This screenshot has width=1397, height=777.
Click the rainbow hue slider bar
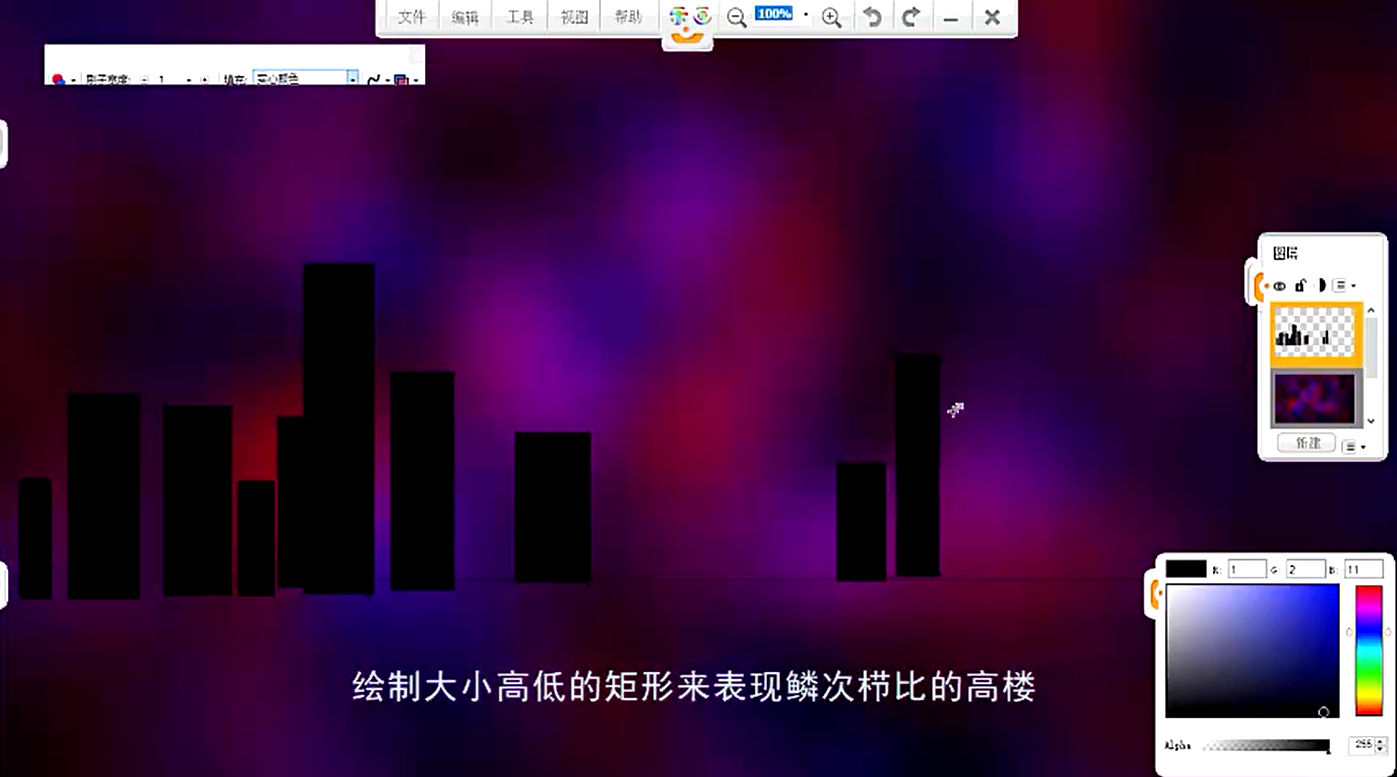point(1368,650)
